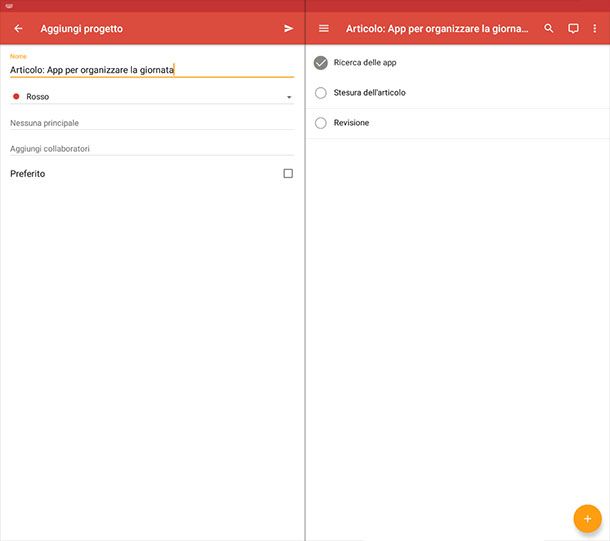Click the Aggiungi collaboratori field

(x=150, y=149)
